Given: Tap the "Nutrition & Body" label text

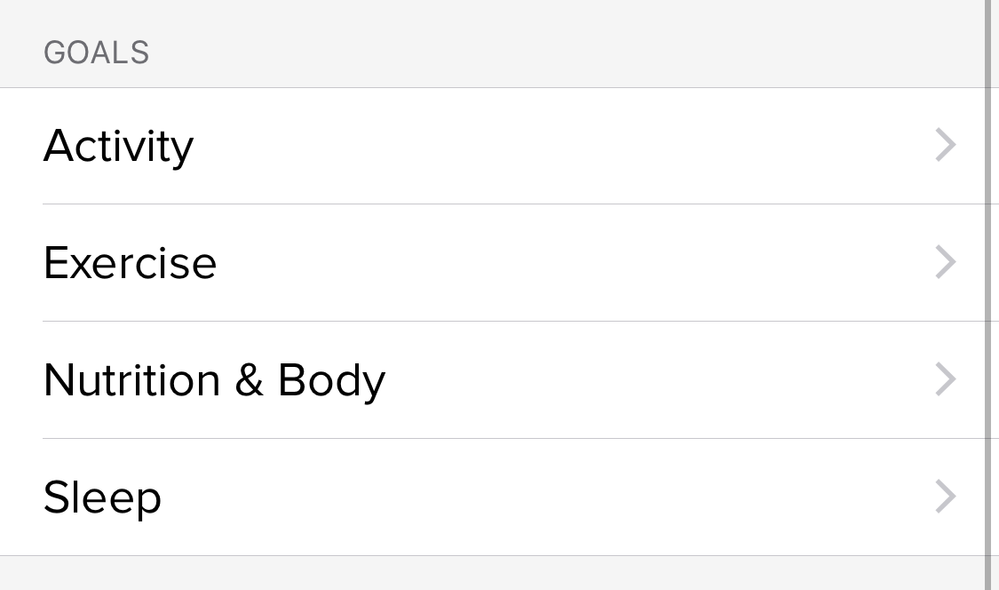Looking at the screenshot, I should point(214,380).
